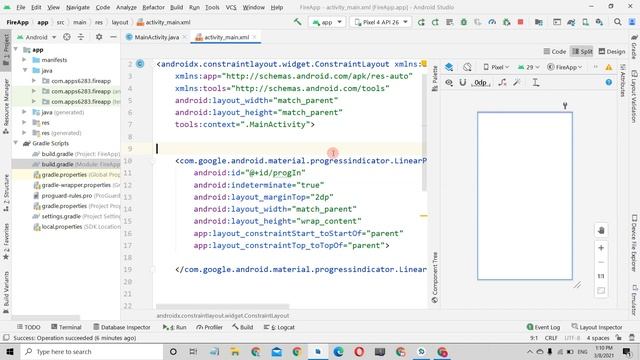Open the Database Inspector tool window

click(x=122, y=327)
